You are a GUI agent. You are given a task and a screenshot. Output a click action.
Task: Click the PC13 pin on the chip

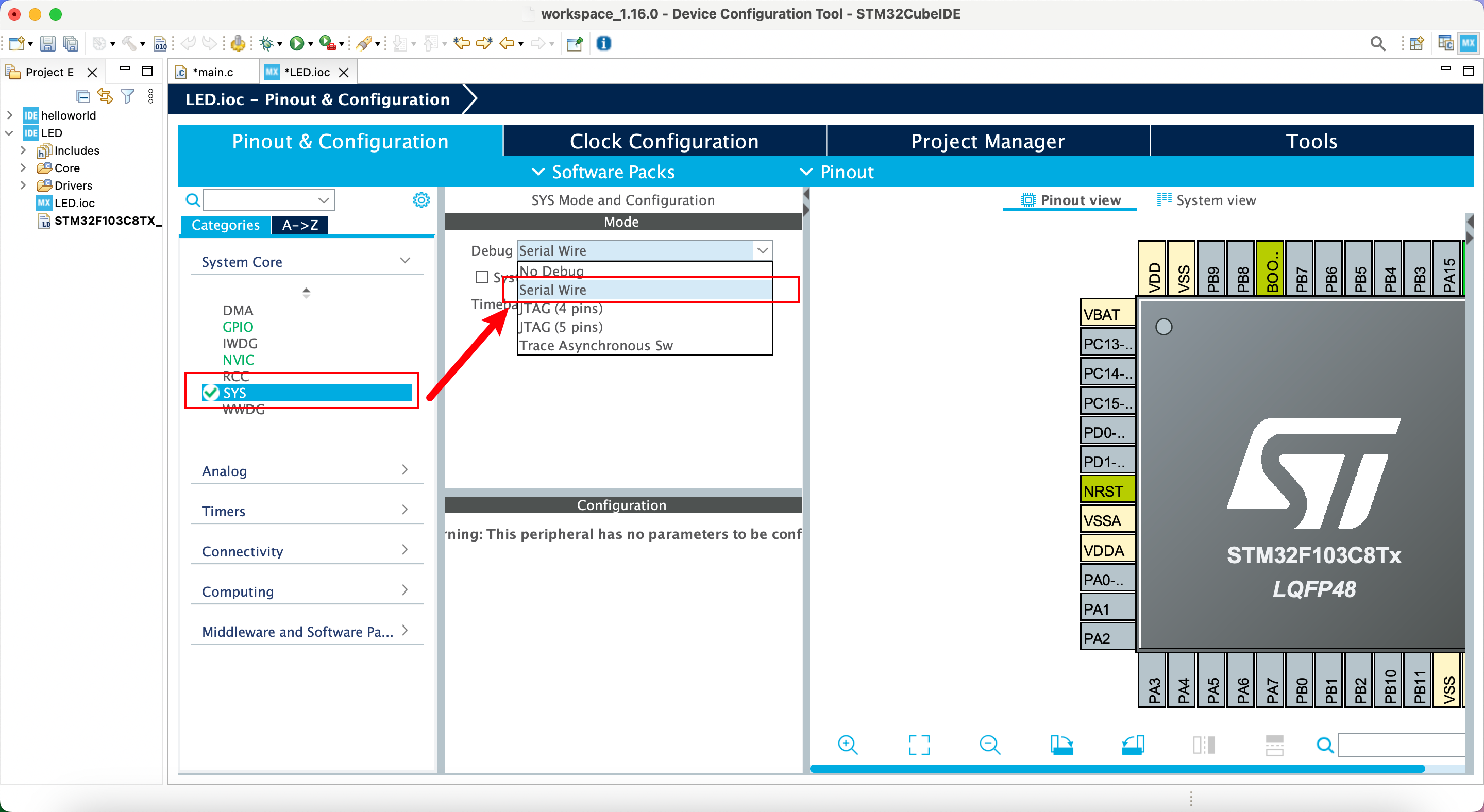(x=1107, y=344)
